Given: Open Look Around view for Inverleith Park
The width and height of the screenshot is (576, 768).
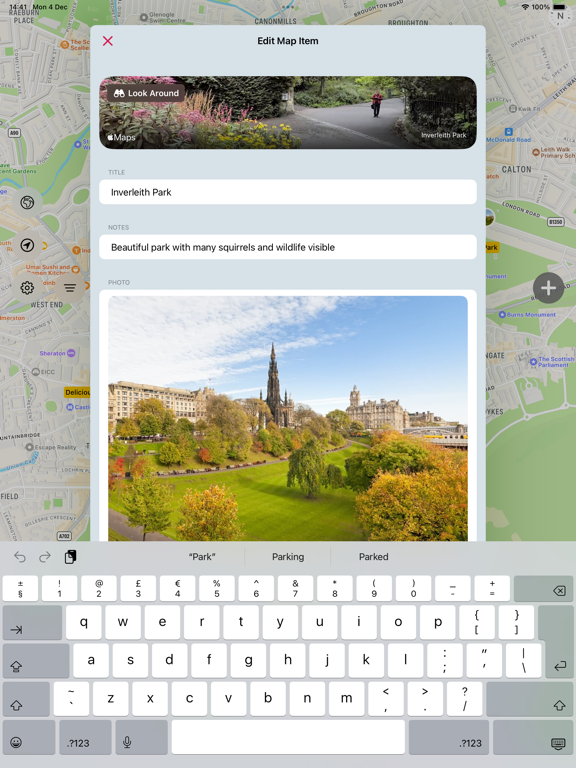Looking at the screenshot, I should pos(146,93).
